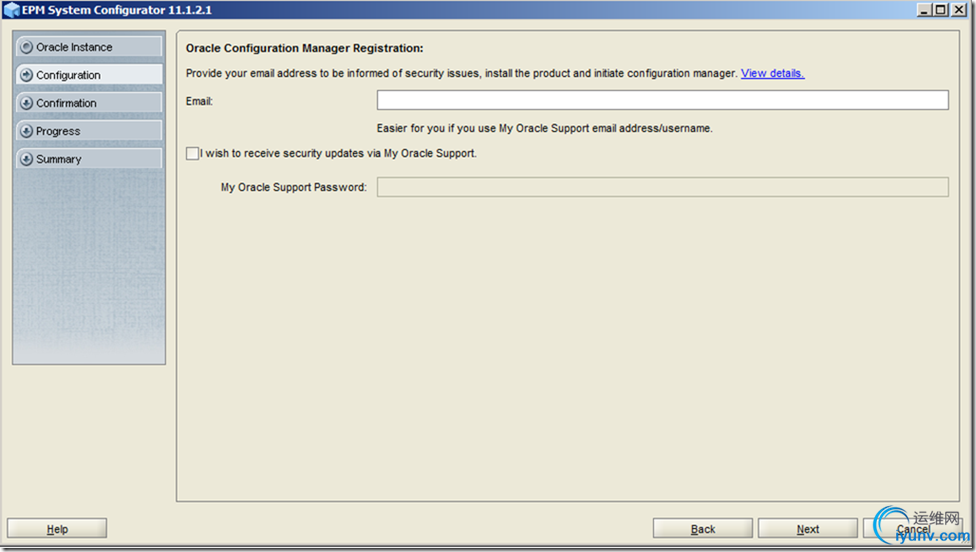Go Back to the previous page
The image size is (976, 552).
(703, 528)
